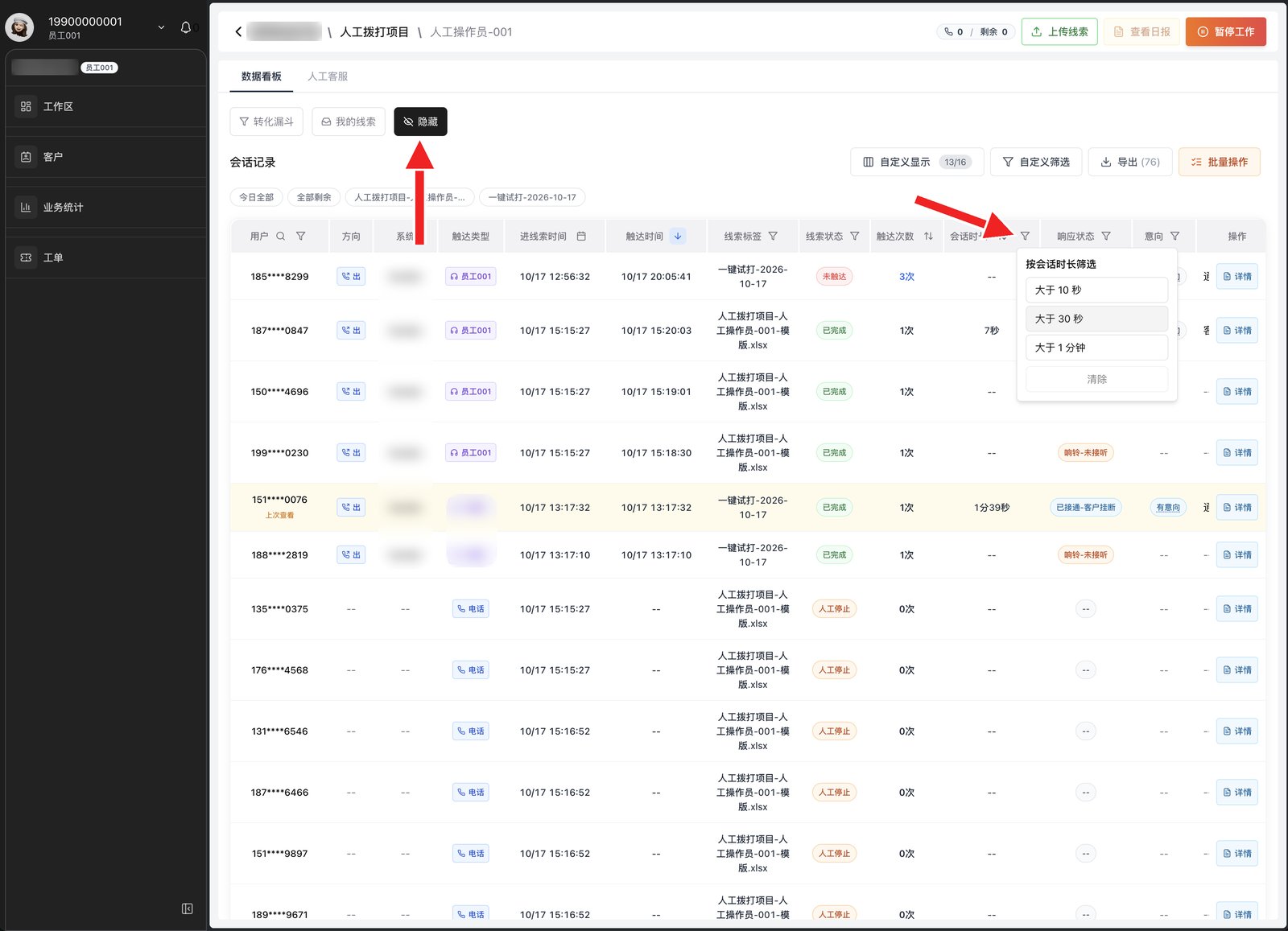Viewport: 1288px width, 931px height.
Task: Open notifications bell icon
Action: tap(186, 27)
